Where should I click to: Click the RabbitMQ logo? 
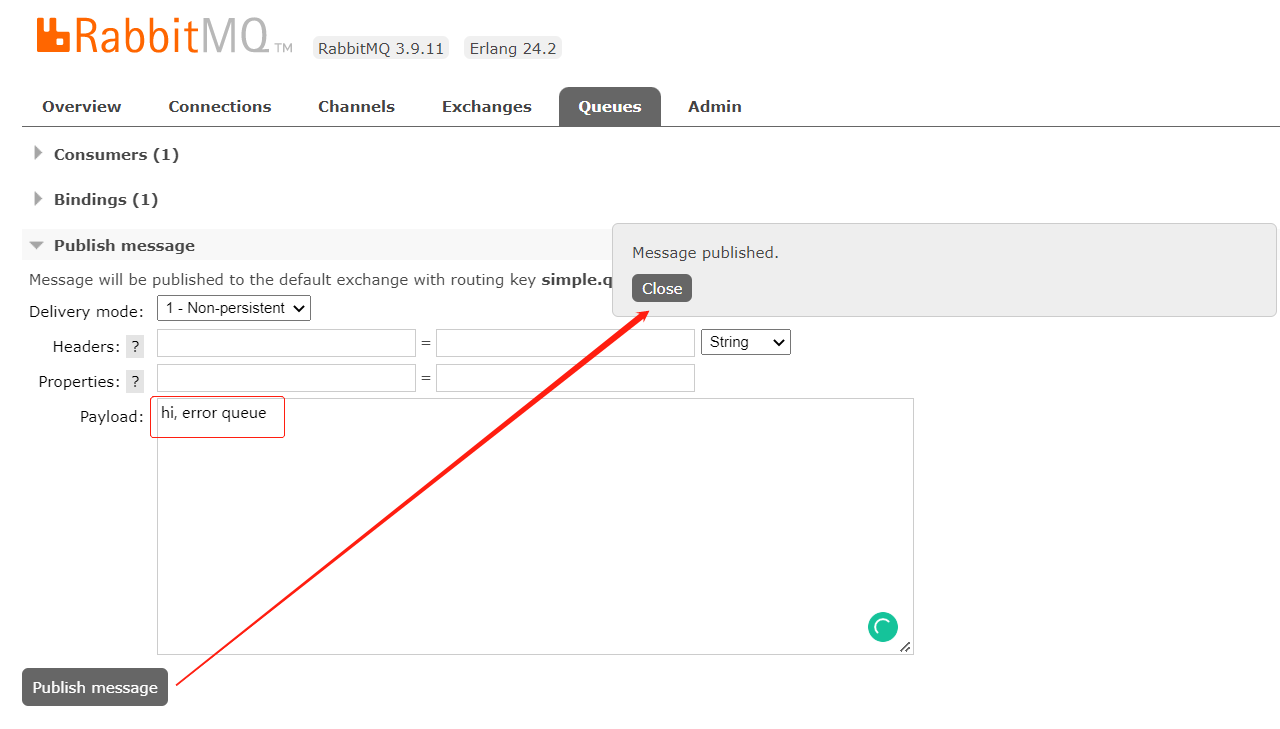click(165, 36)
